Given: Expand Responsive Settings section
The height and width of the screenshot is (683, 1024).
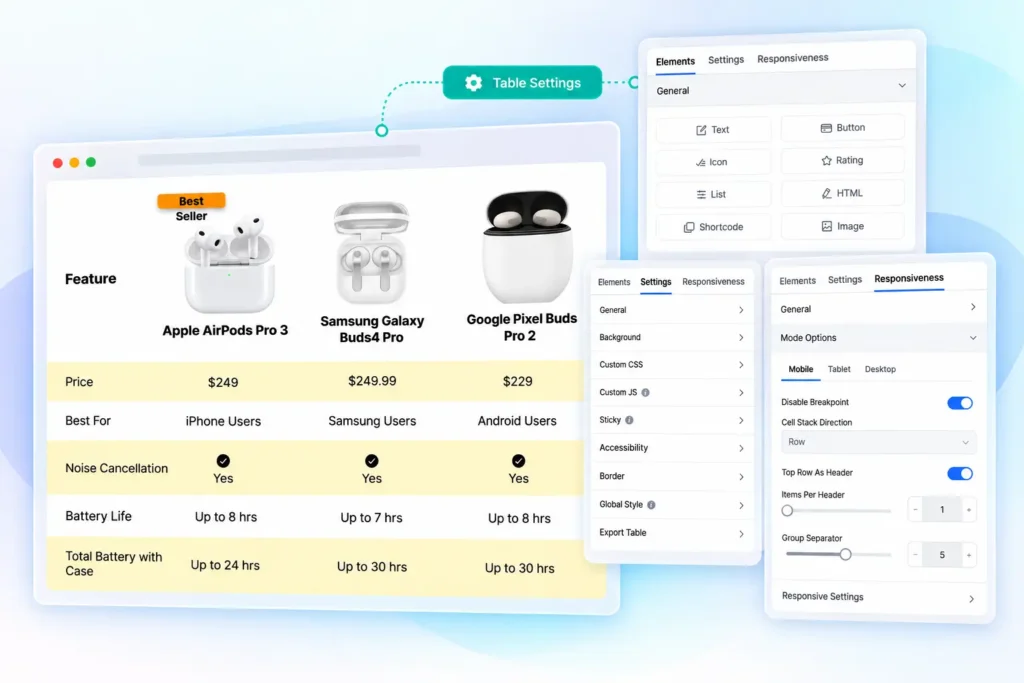Looking at the screenshot, I should [x=878, y=597].
